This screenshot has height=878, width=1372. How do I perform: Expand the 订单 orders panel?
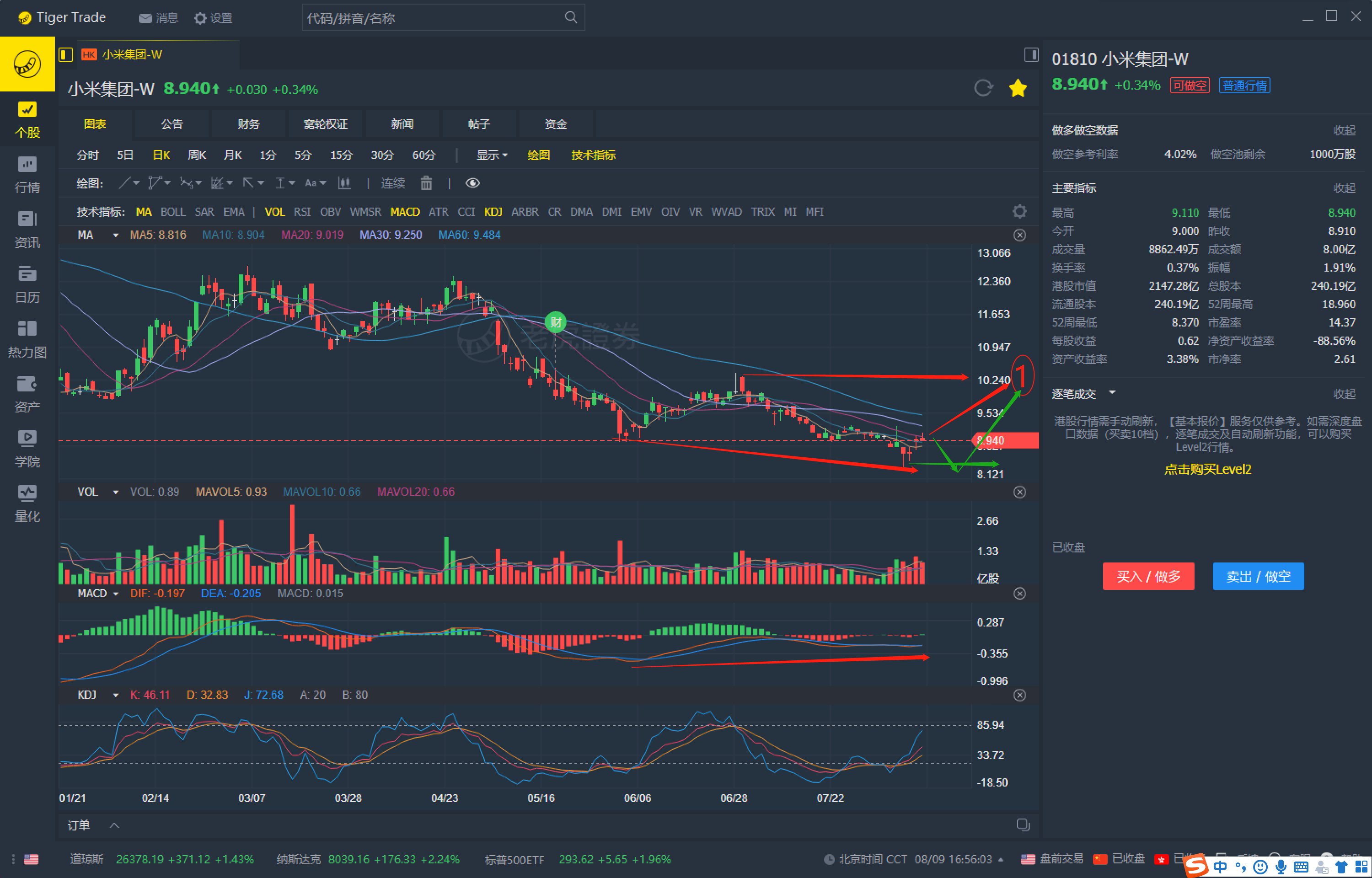pos(114,825)
